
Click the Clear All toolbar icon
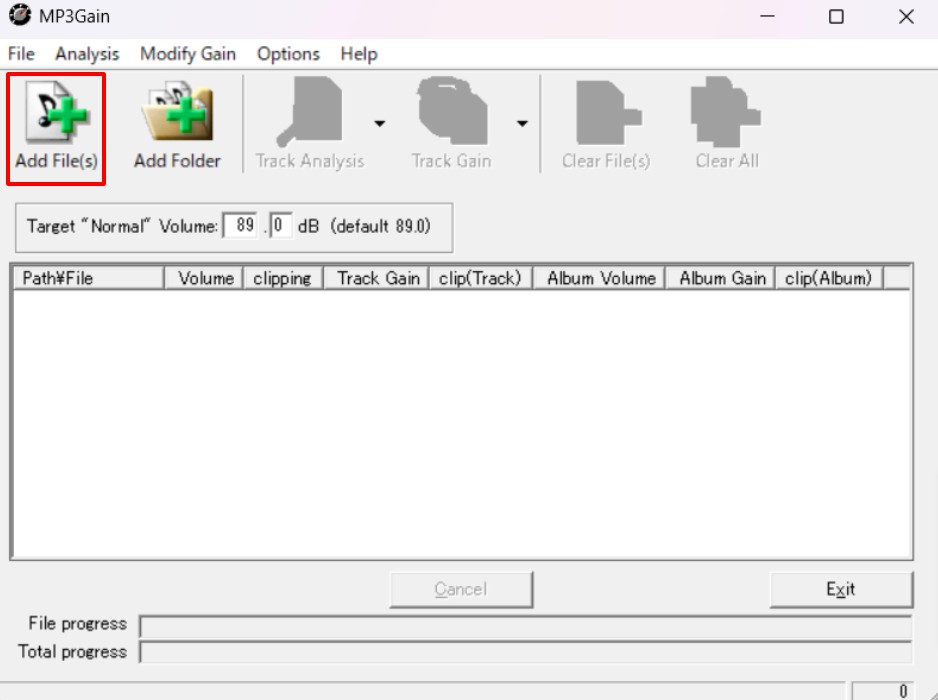click(x=726, y=111)
